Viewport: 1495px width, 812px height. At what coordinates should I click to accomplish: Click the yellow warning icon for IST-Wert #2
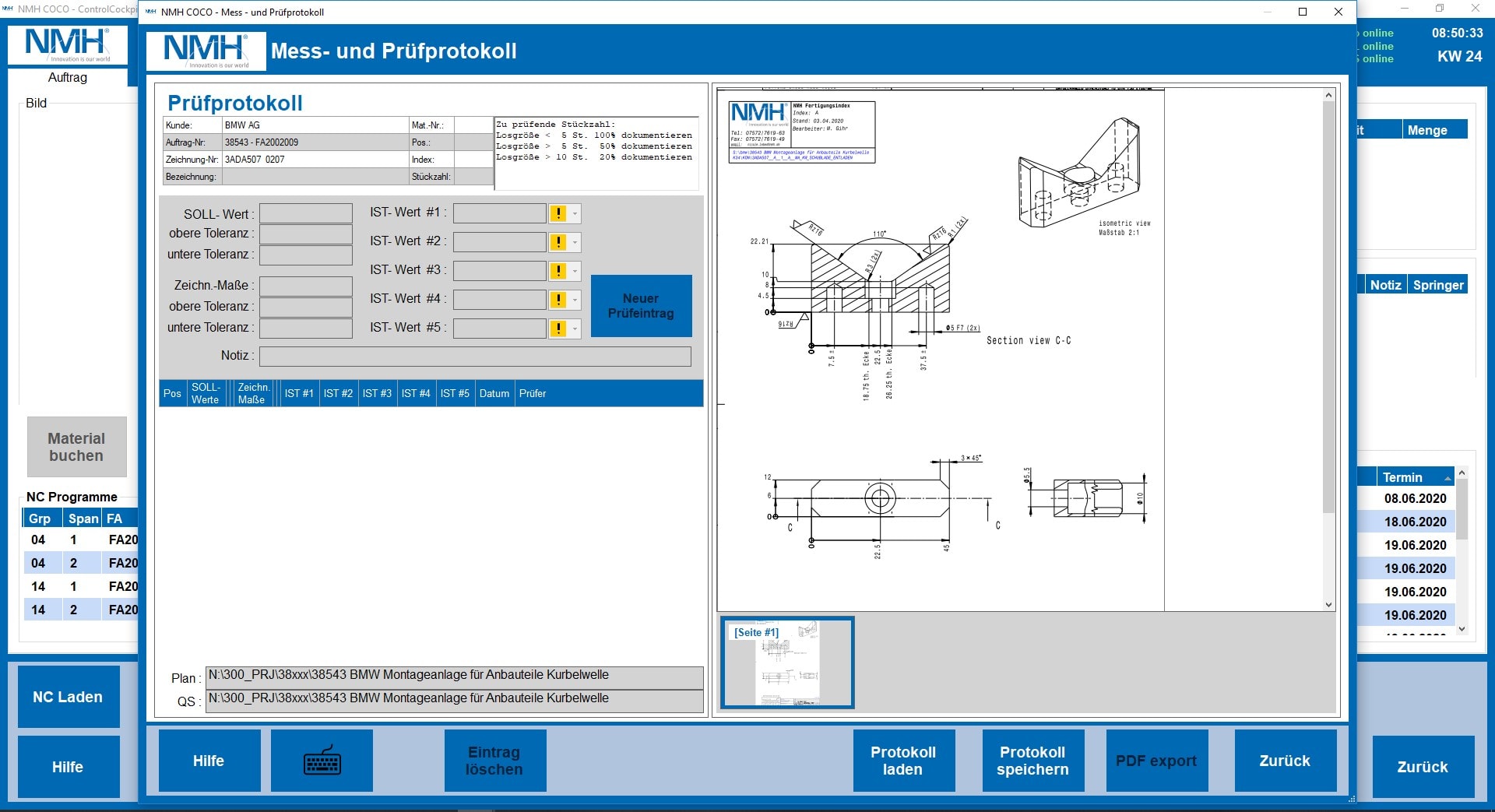tap(558, 242)
